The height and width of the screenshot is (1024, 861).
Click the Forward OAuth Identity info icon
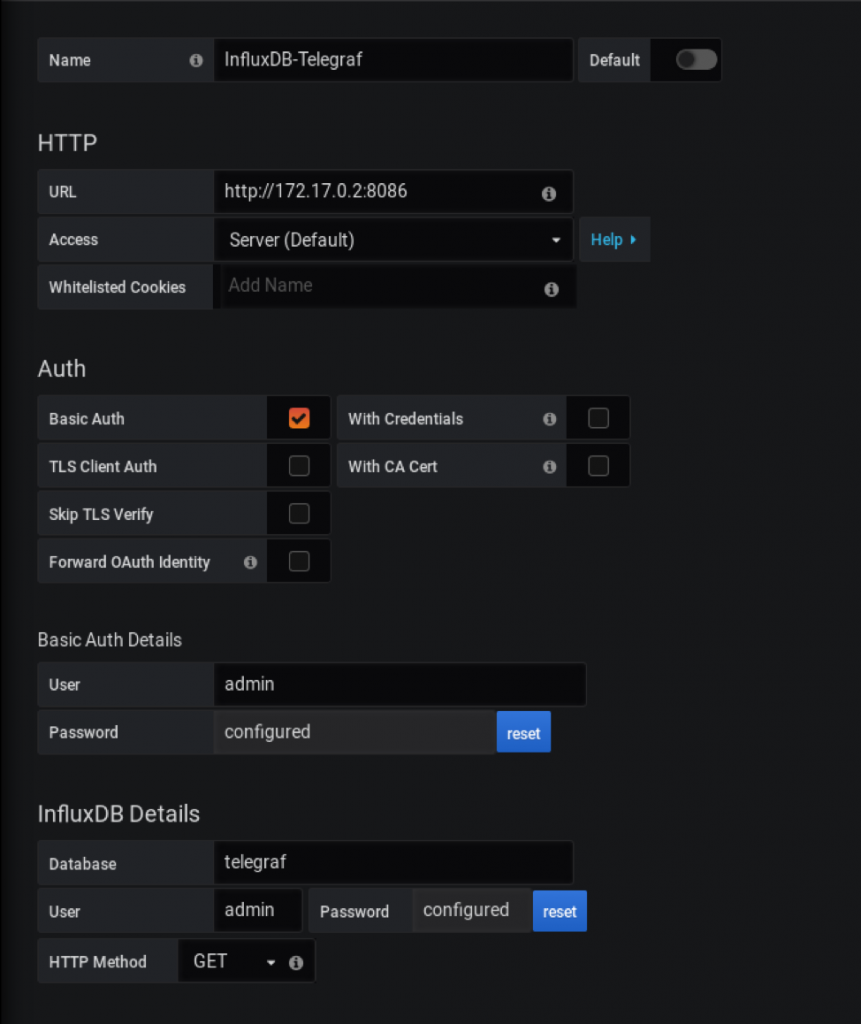tap(250, 562)
